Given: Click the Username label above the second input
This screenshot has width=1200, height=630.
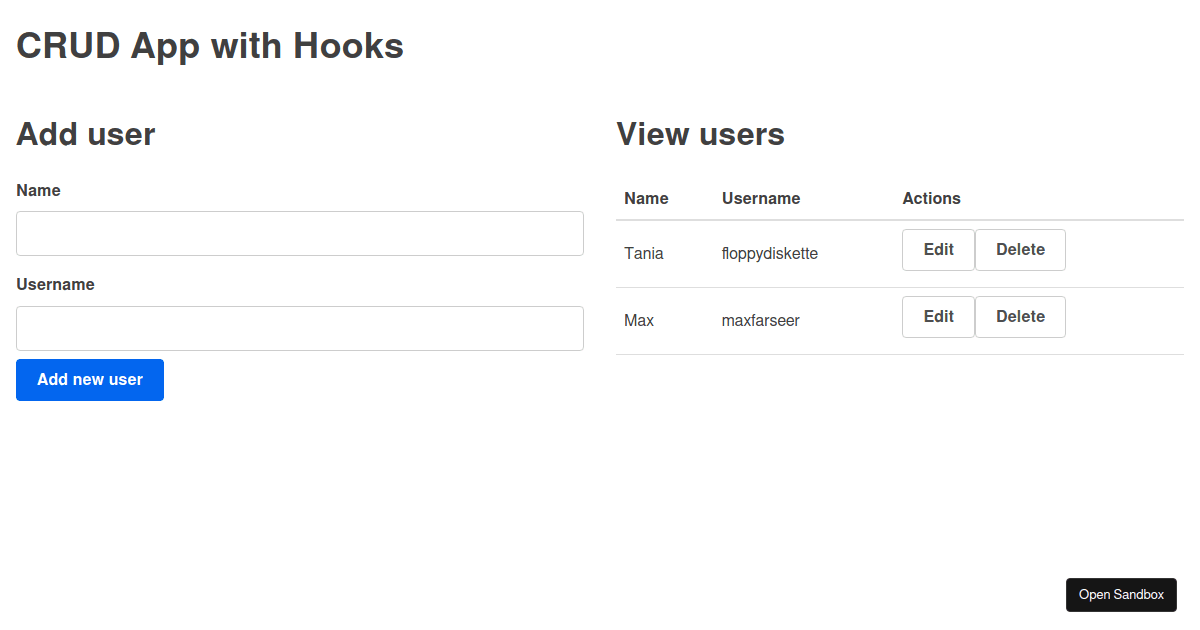Looking at the screenshot, I should (x=55, y=284).
